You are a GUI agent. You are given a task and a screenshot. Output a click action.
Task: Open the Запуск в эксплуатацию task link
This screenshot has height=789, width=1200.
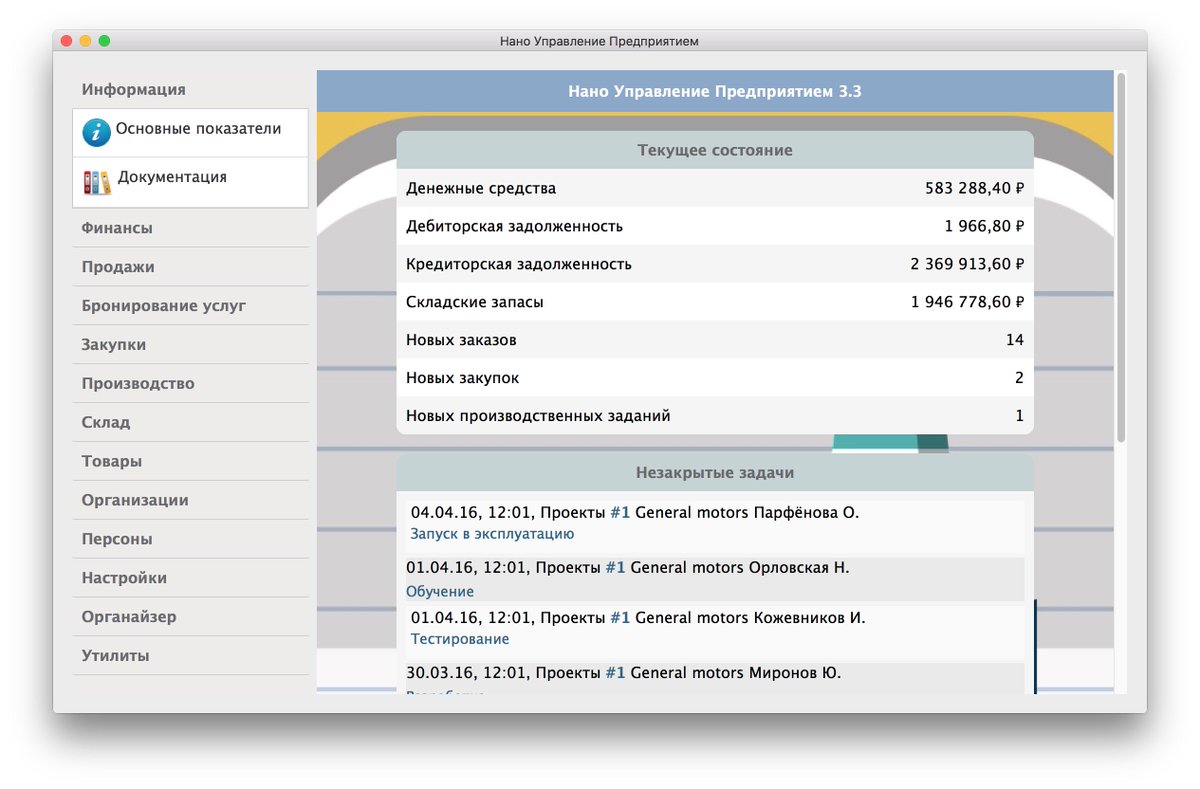point(492,534)
